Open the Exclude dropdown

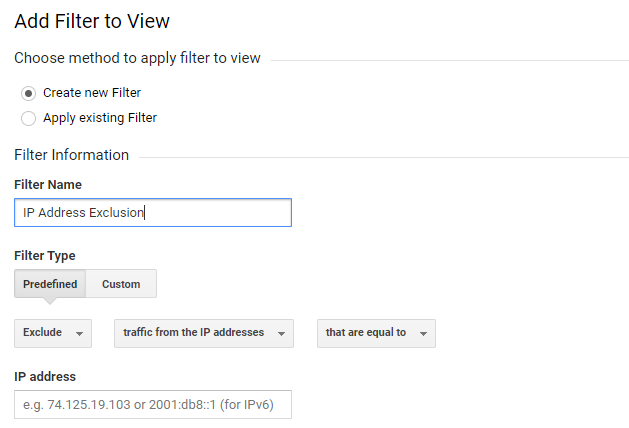pyautogui.click(x=53, y=333)
